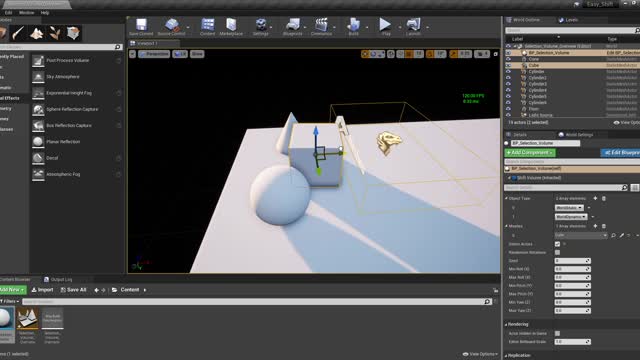Browse to mesh asset magnifier icon

(x=613, y=236)
